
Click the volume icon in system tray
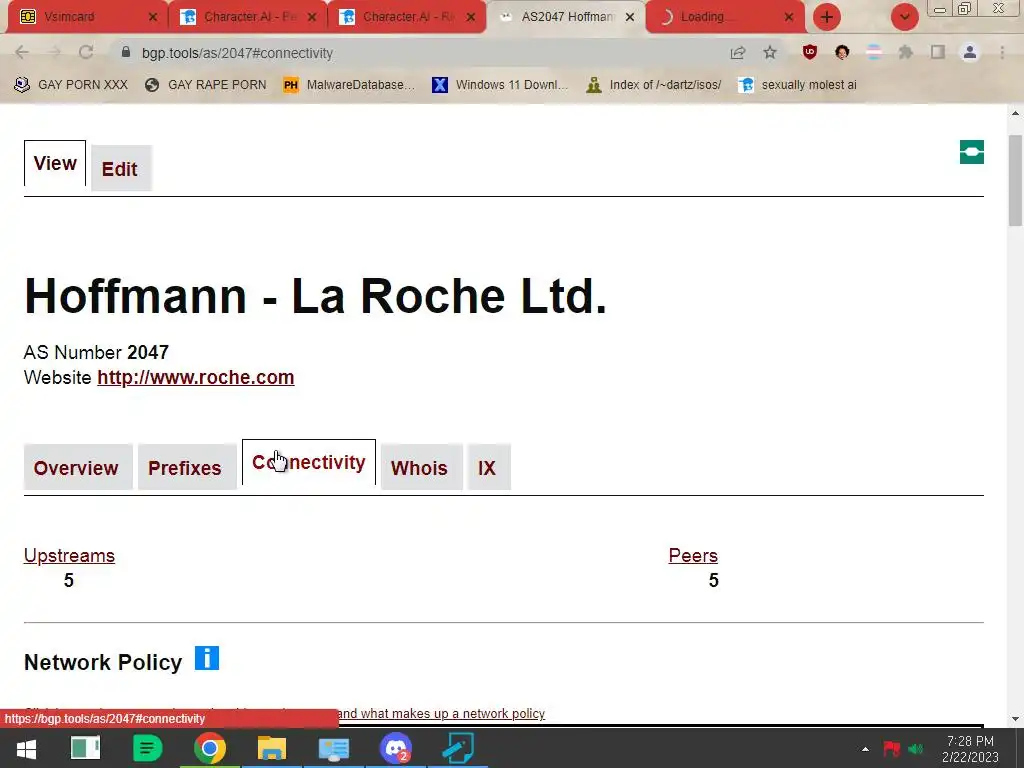tap(916, 749)
